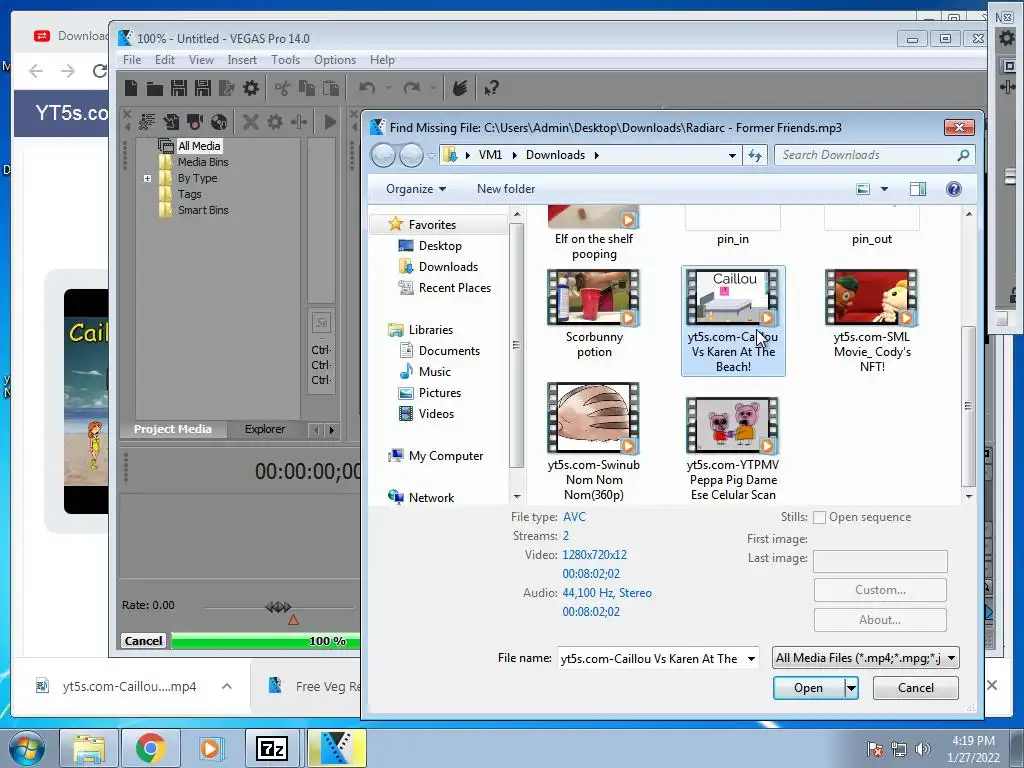The height and width of the screenshot is (768, 1024).
Task: Click the Extract Audio from CD icon
Action: point(219,121)
